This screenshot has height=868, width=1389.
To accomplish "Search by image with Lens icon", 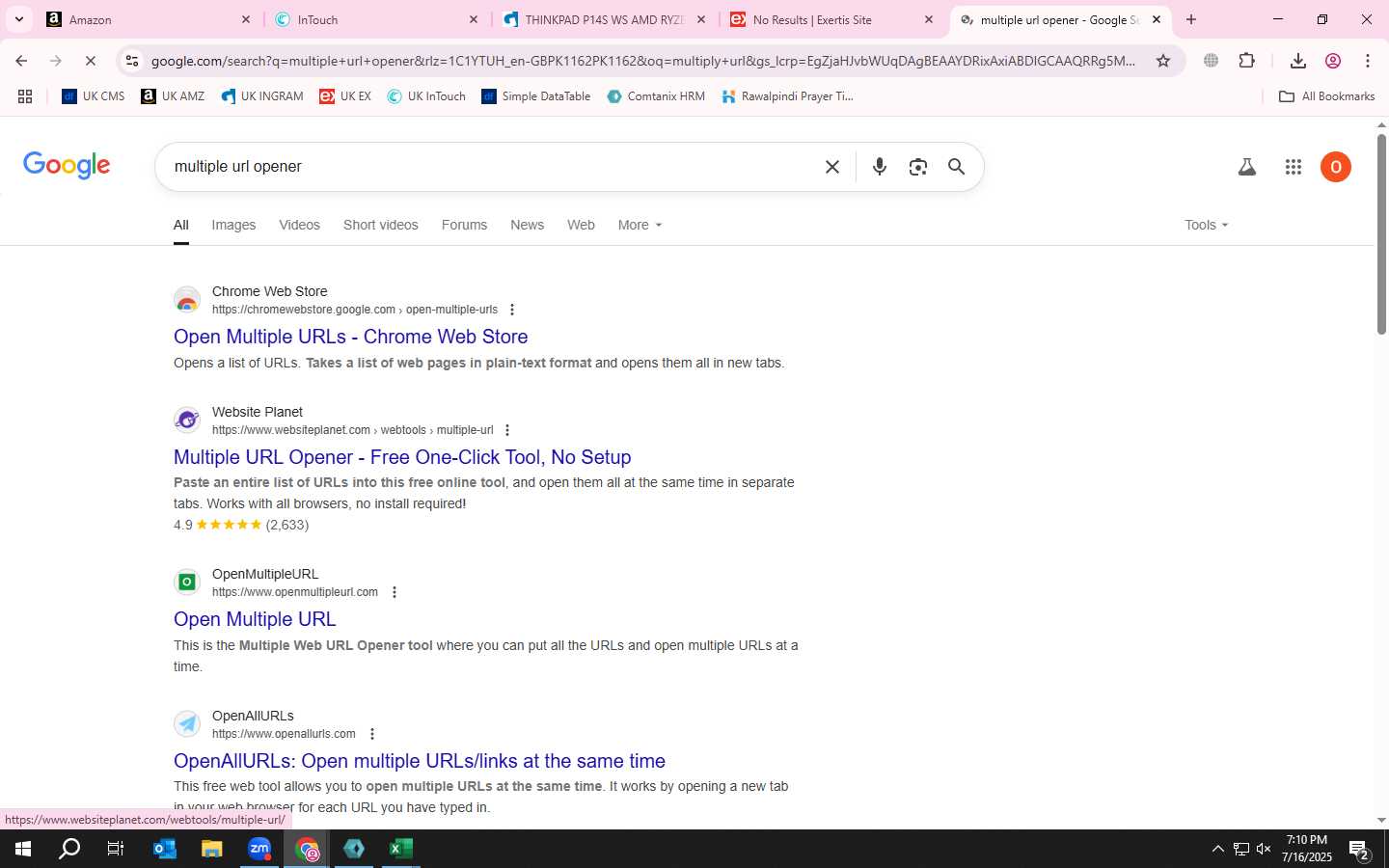I will click(918, 167).
